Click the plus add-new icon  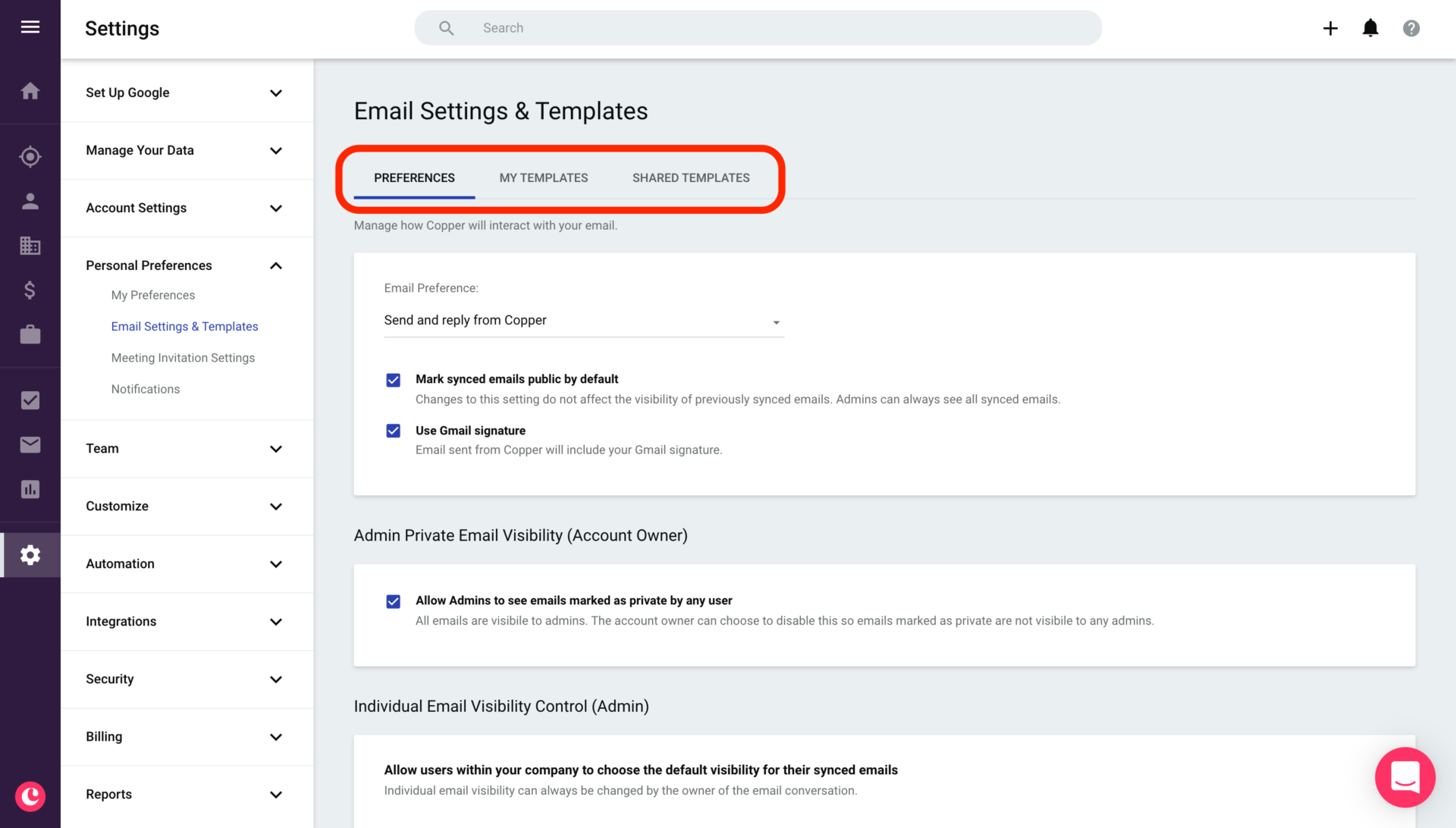coord(1330,28)
